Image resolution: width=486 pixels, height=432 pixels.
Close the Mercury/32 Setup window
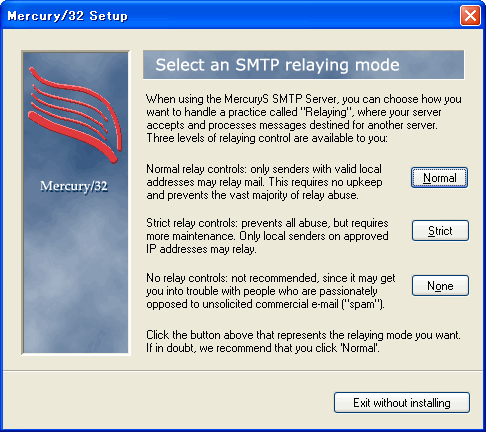(470, 16)
